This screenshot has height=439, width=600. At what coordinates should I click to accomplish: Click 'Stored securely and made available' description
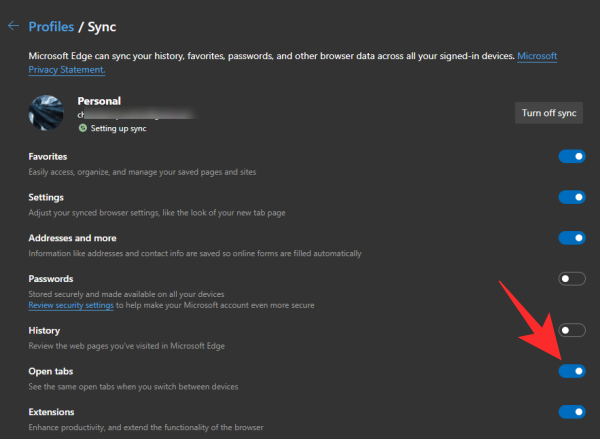coord(126,294)
